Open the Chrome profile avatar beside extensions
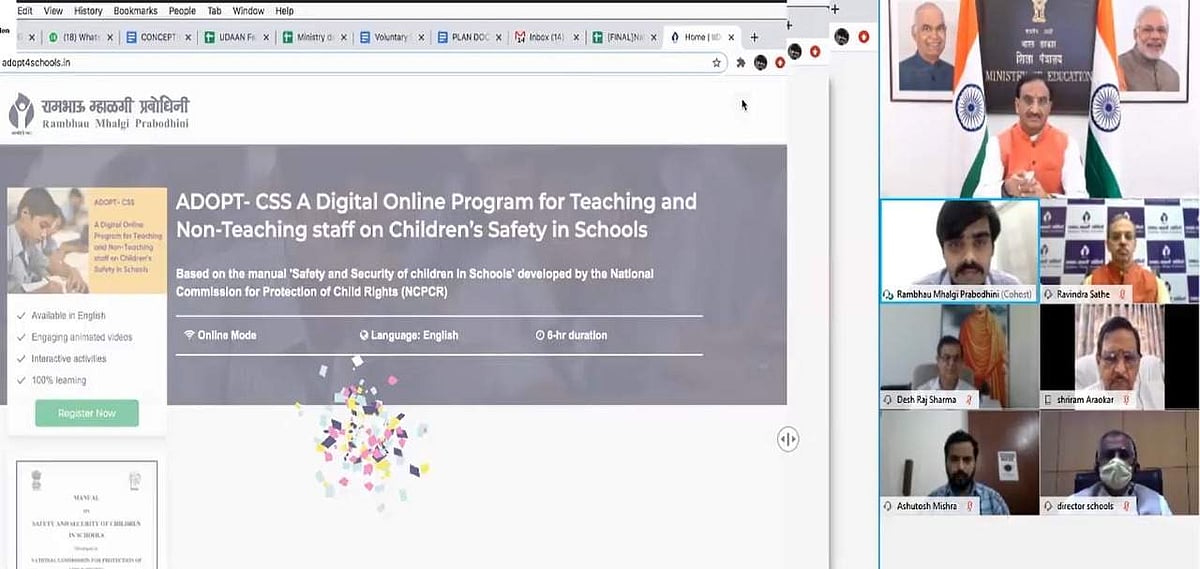 pos(761,62)
